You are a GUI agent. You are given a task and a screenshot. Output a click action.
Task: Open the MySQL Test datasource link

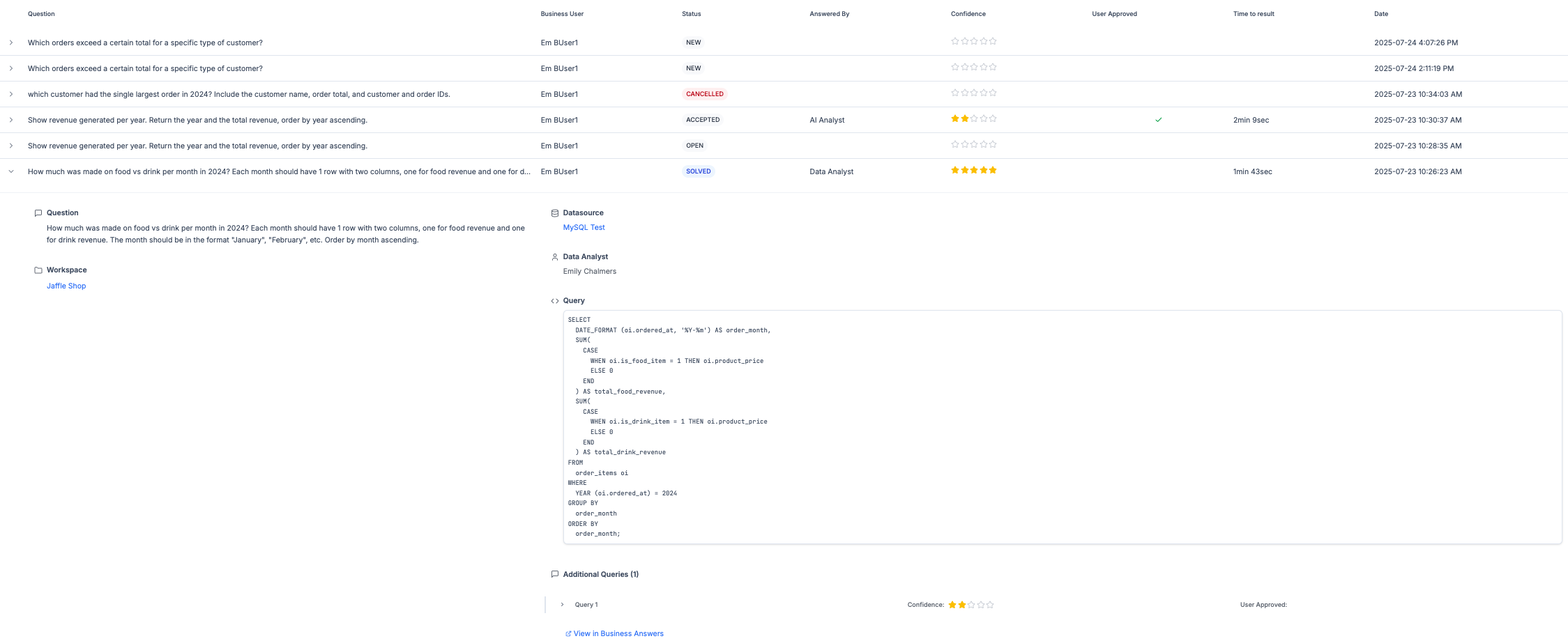click(x=584, y=228)
